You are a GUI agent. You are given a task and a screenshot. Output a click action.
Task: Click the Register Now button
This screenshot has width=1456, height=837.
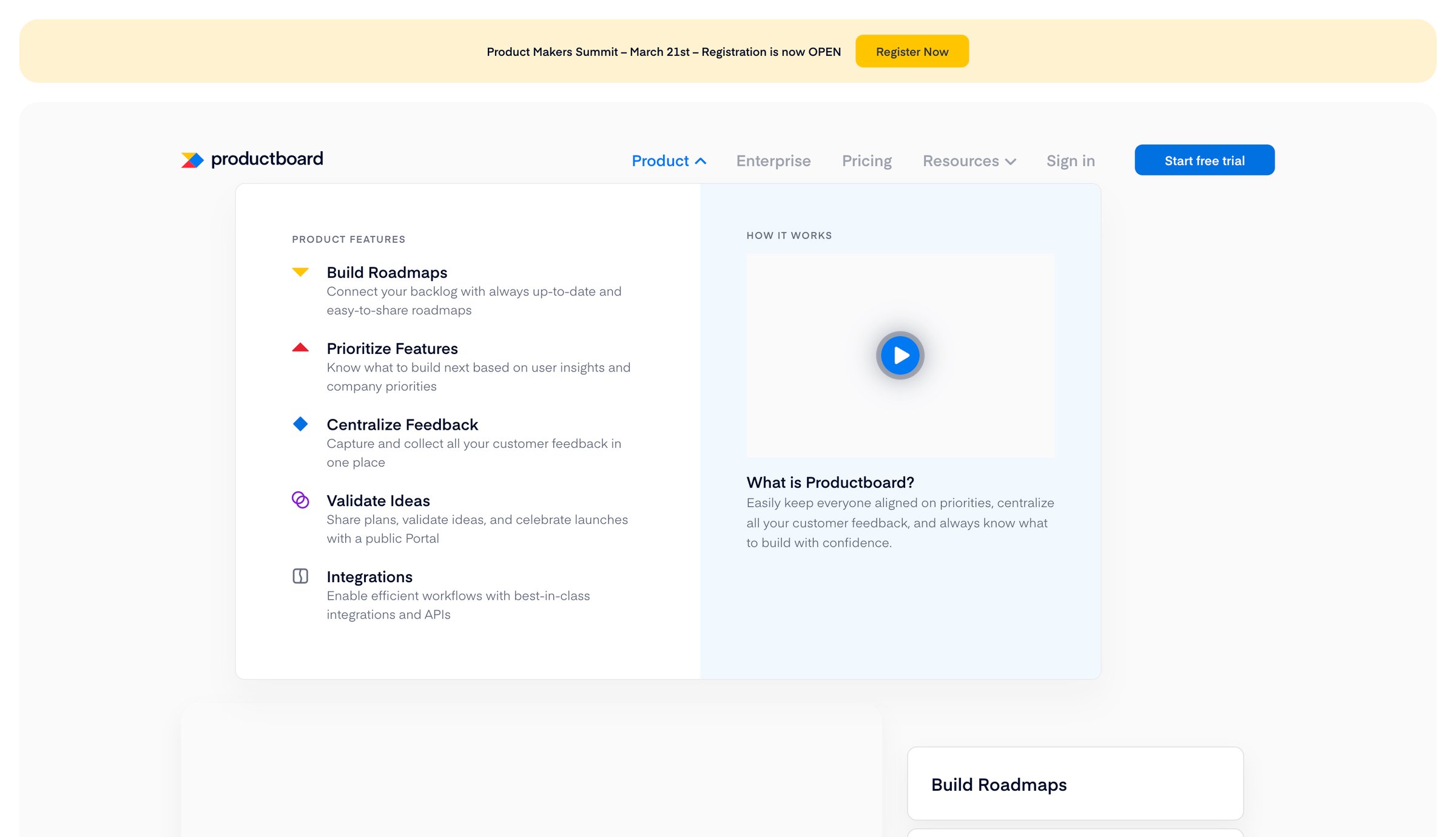pos(912,52)
